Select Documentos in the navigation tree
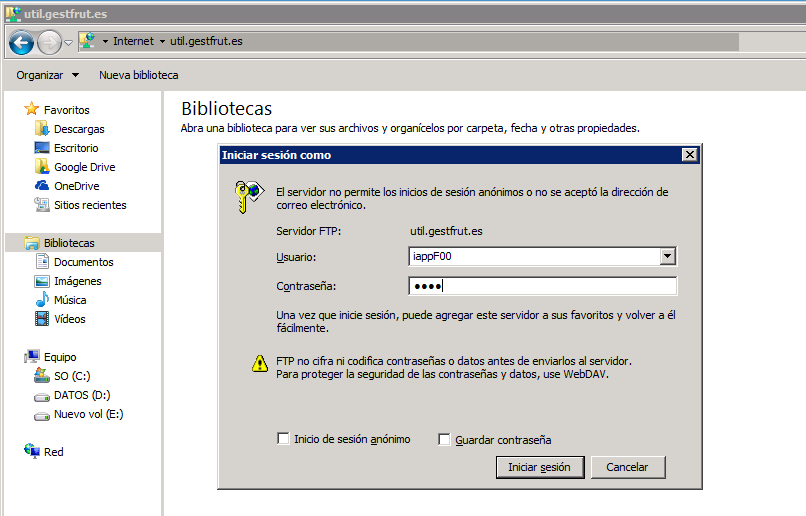This screenshot has height=516, width=806. click(x=83, y=262)
